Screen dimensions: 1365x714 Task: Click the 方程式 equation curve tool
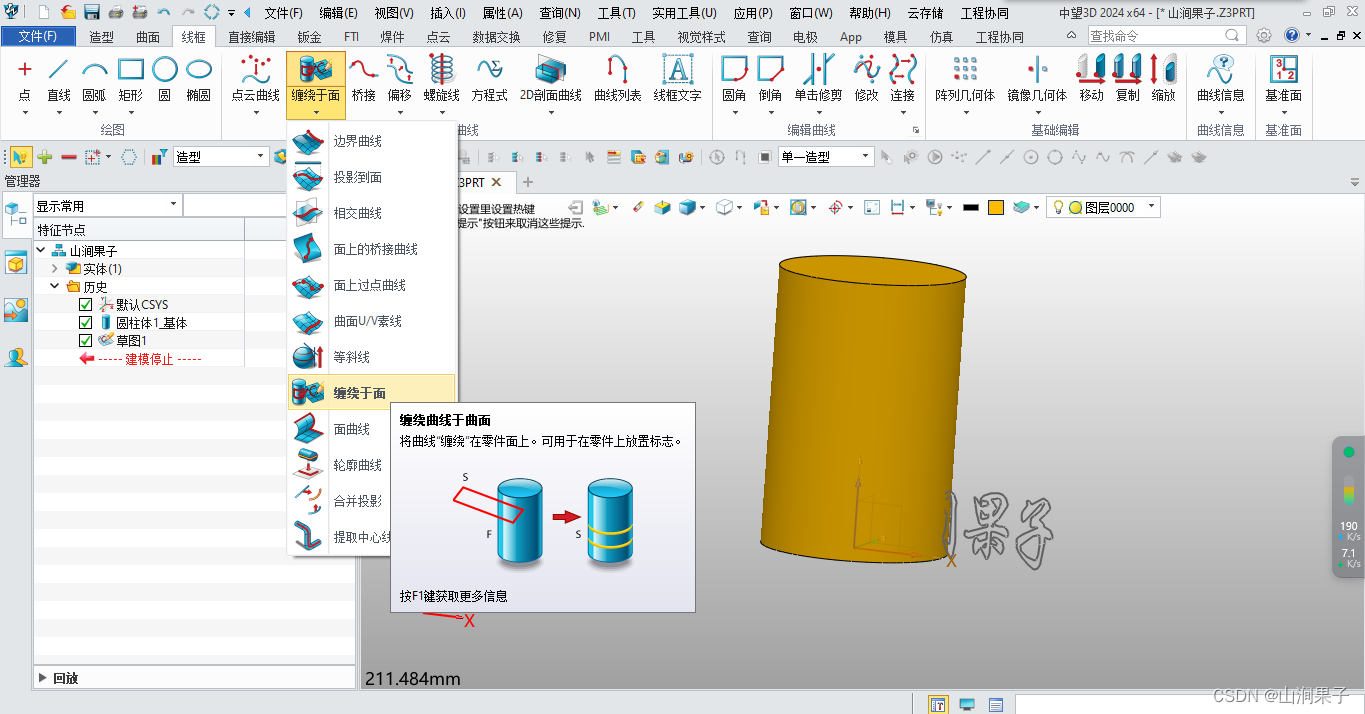pyautogui.click(x=489, y=79)
